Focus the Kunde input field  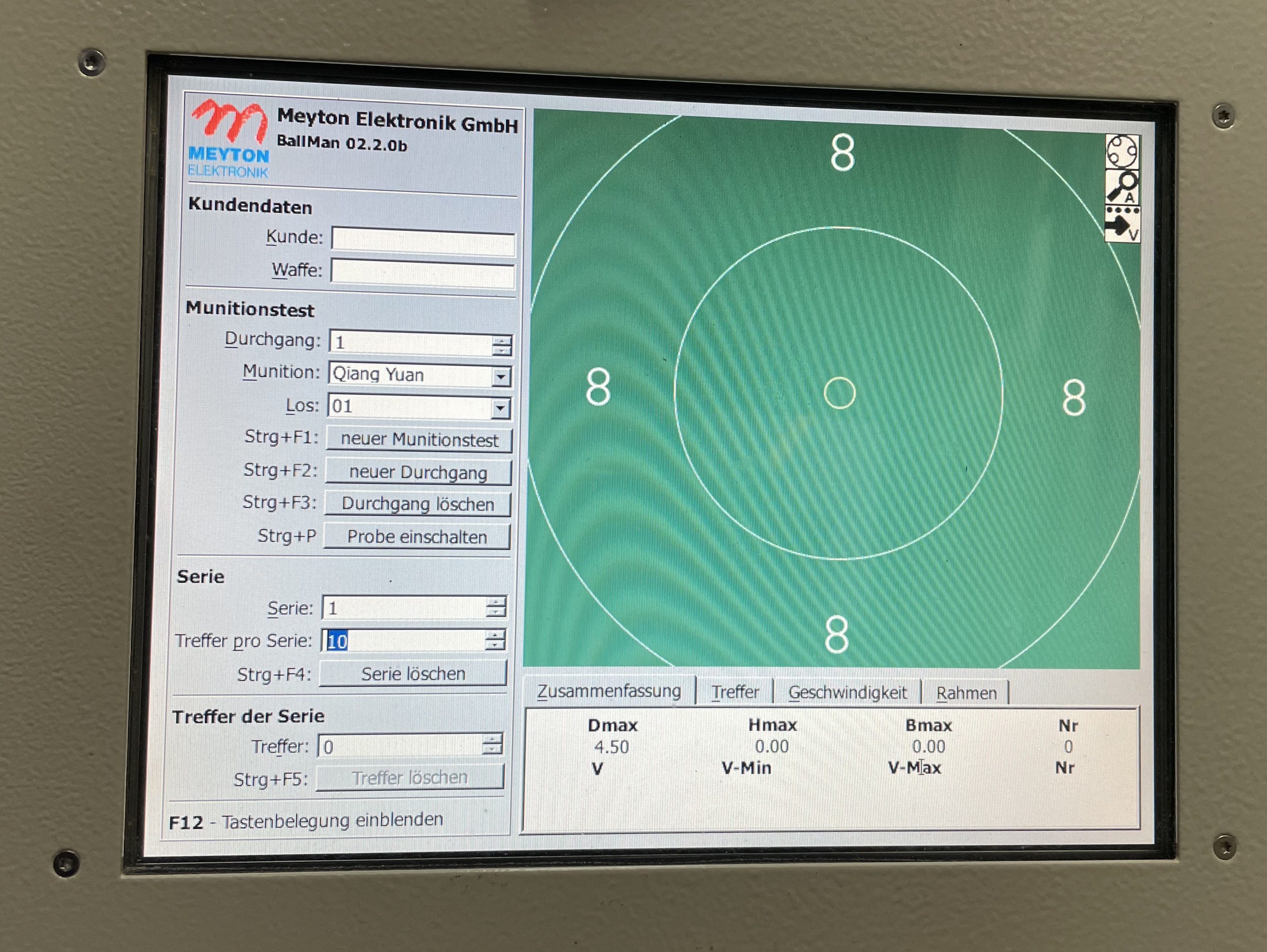tap(423, 242)
